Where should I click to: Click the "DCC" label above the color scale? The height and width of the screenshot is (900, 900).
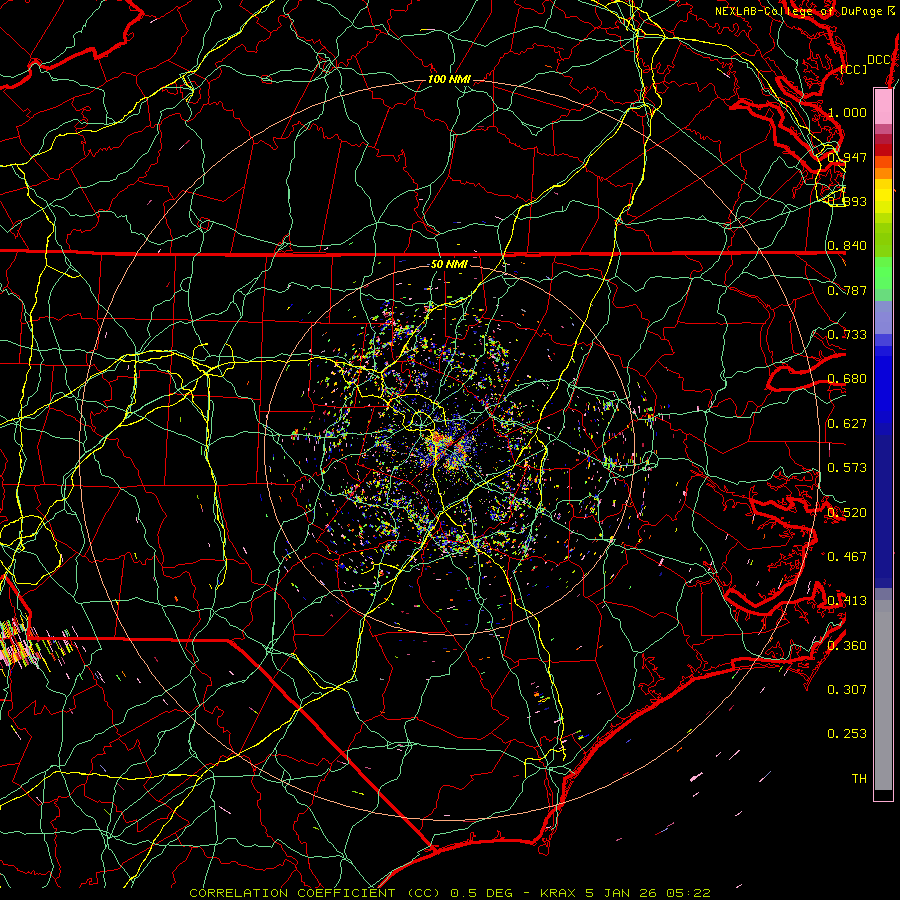coord(879,60)
